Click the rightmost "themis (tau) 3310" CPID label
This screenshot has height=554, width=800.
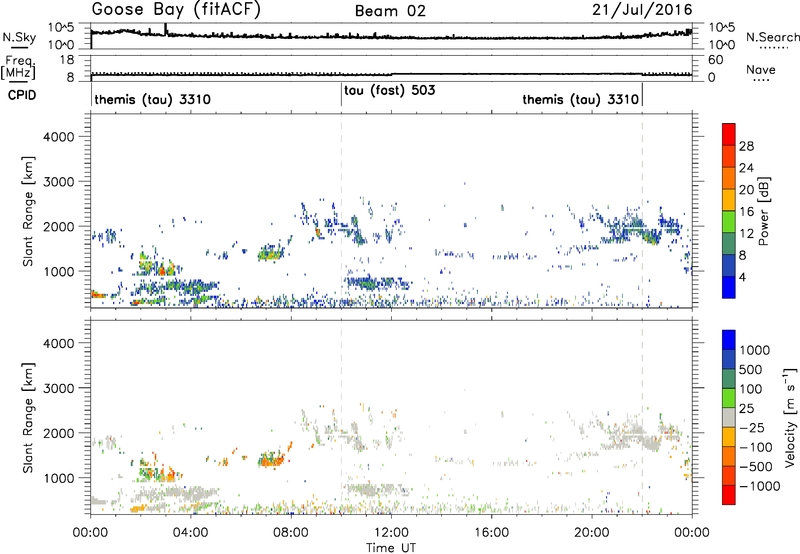click(x=581, y=99)
